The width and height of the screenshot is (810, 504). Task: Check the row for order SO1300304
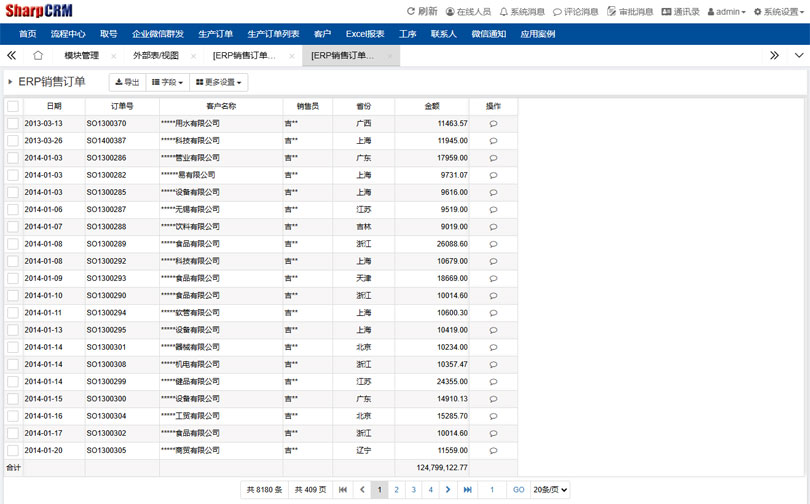click(13, 416)
